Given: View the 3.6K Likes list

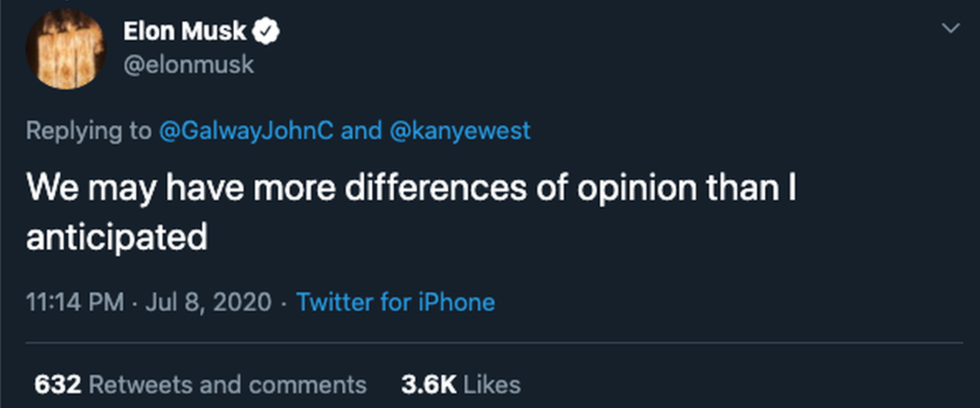Looking at the screenshot, I should (x=460, y=384).
